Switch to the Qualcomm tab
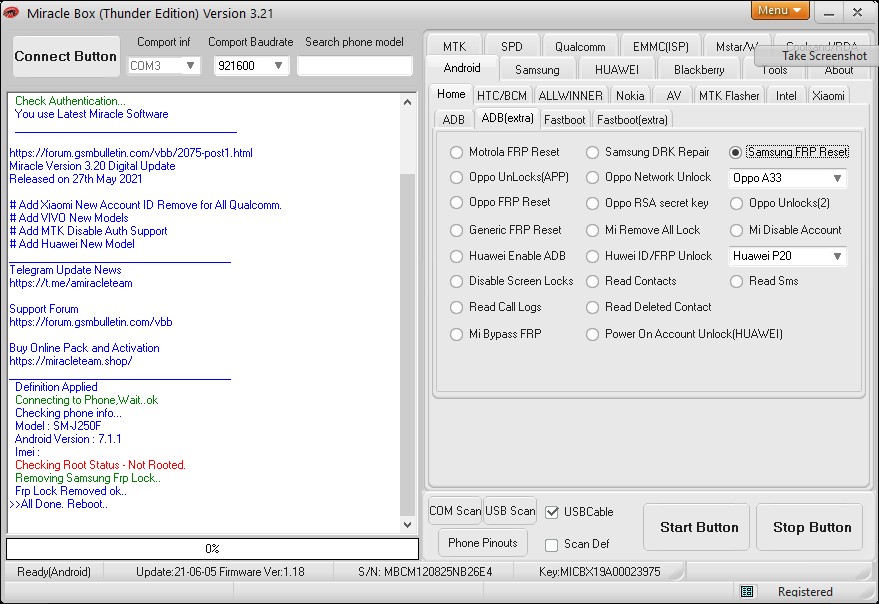Image resolution: width=879 pixels, height=604 pixels. (580, 47)
